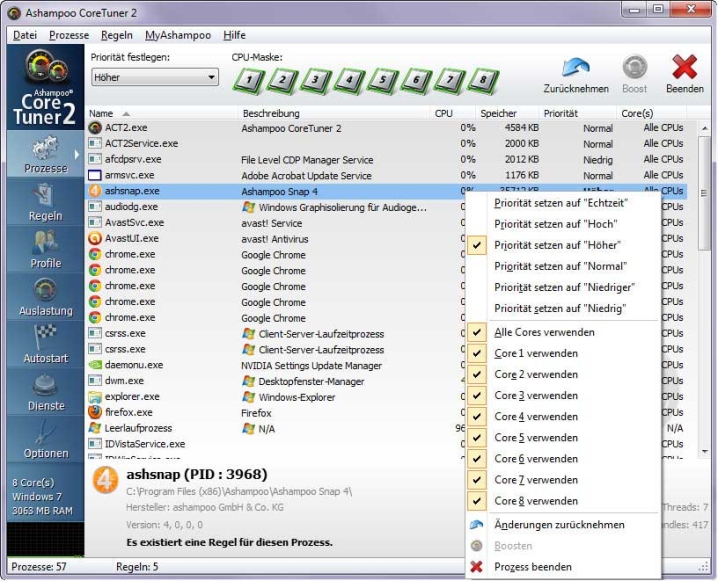Open the Prozesse menu in menu bar
Screen dimensions: 718x581
(69, 35)
